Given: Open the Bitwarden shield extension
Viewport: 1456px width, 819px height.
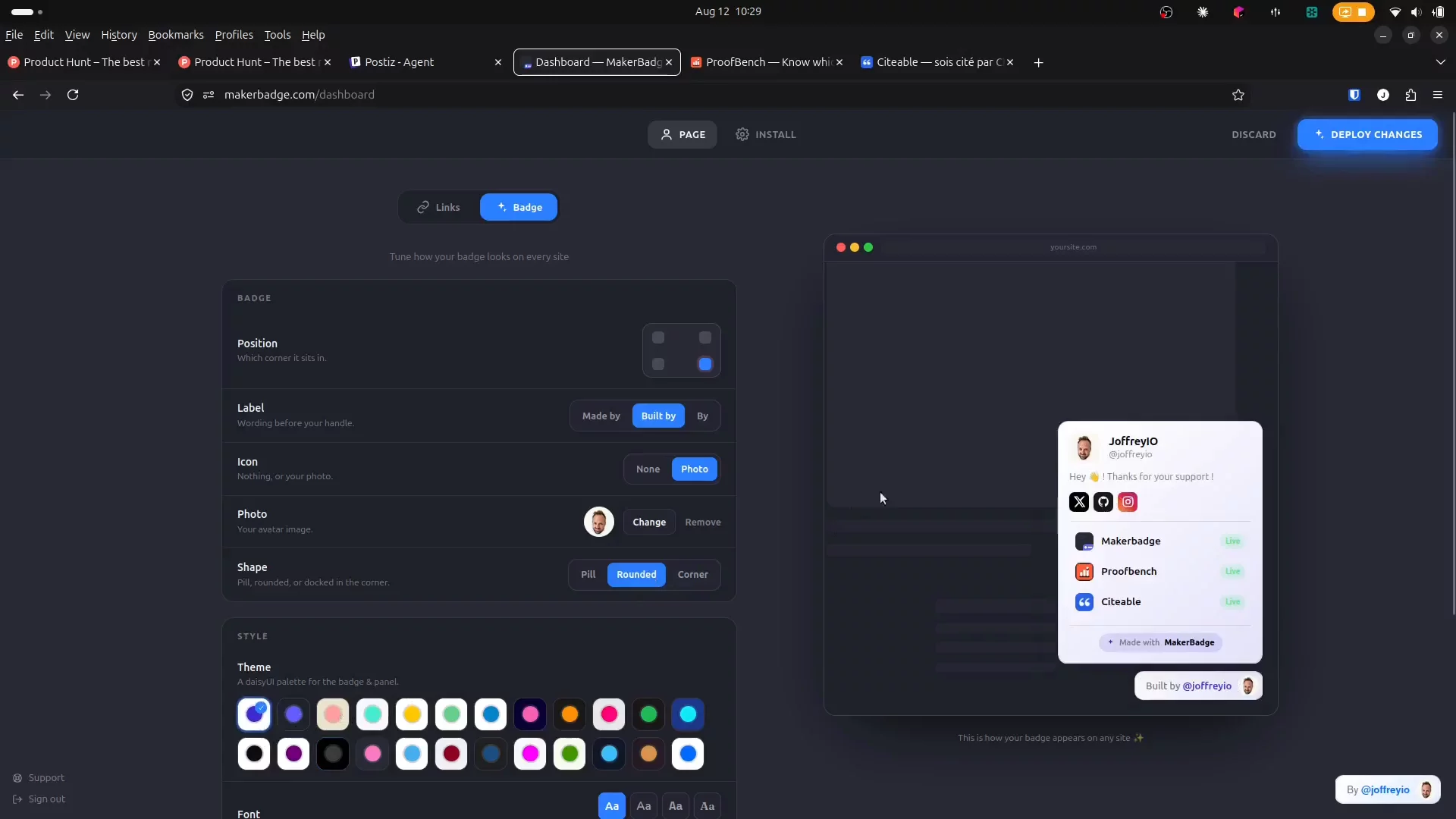Looking at the screenshot, I should click(x=1354, y=95).
